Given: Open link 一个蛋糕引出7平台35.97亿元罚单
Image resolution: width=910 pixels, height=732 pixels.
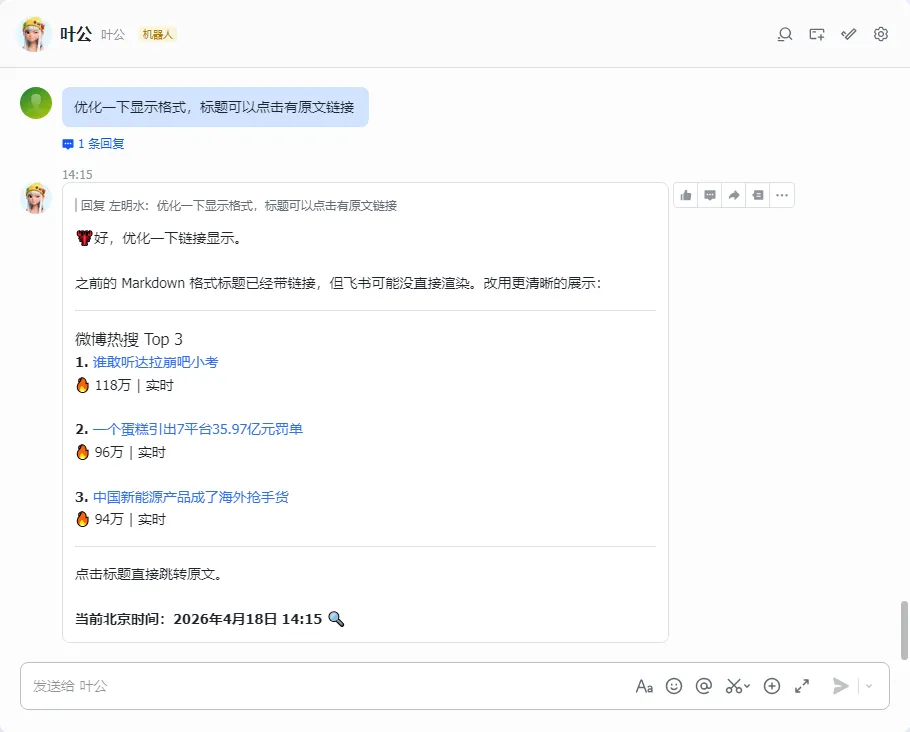Looking at the screenshot, I should coord(198,429).
